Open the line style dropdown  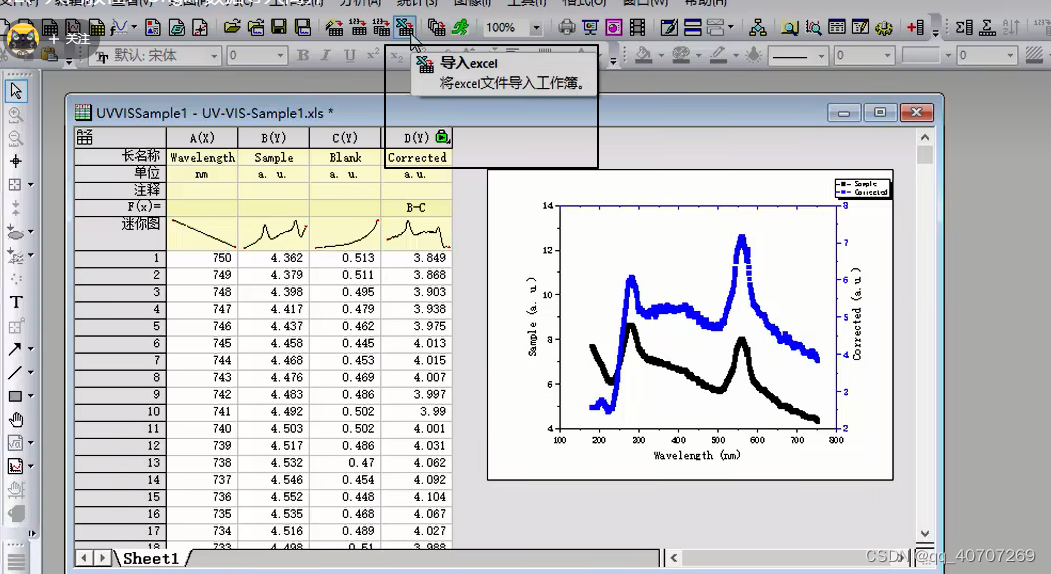click(x=821, y=56)
